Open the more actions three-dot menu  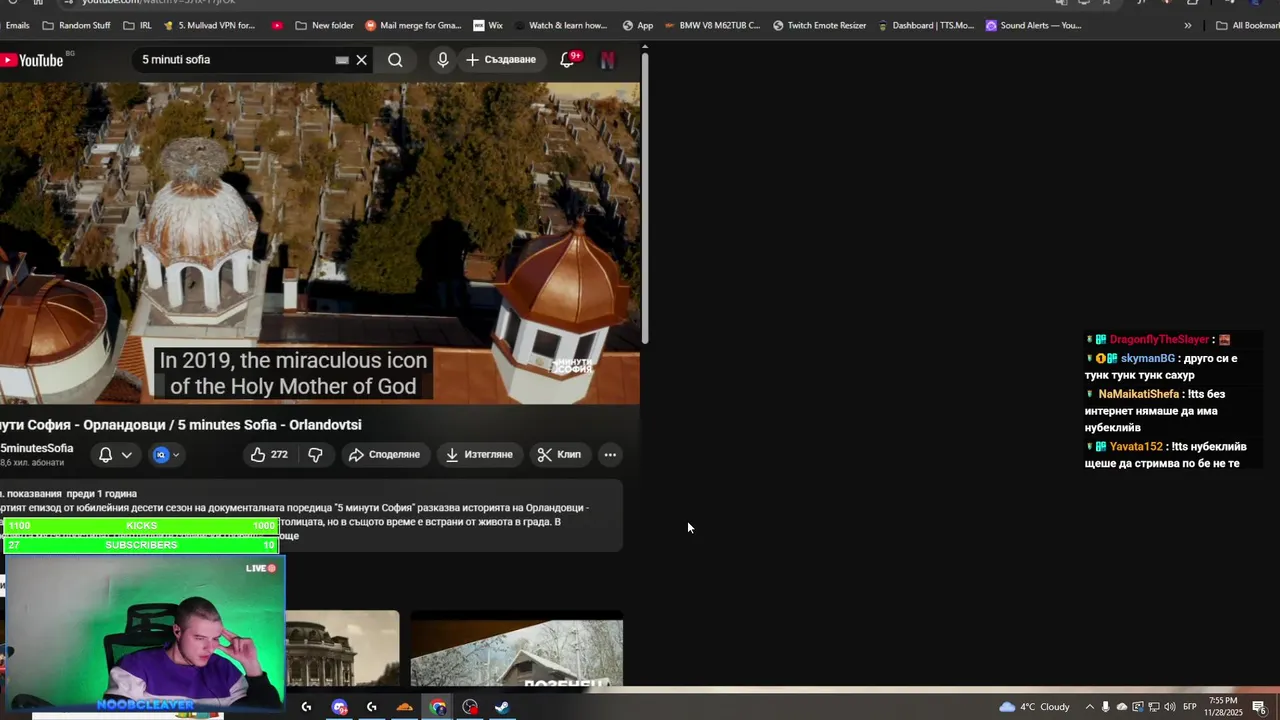coord(610,454)
